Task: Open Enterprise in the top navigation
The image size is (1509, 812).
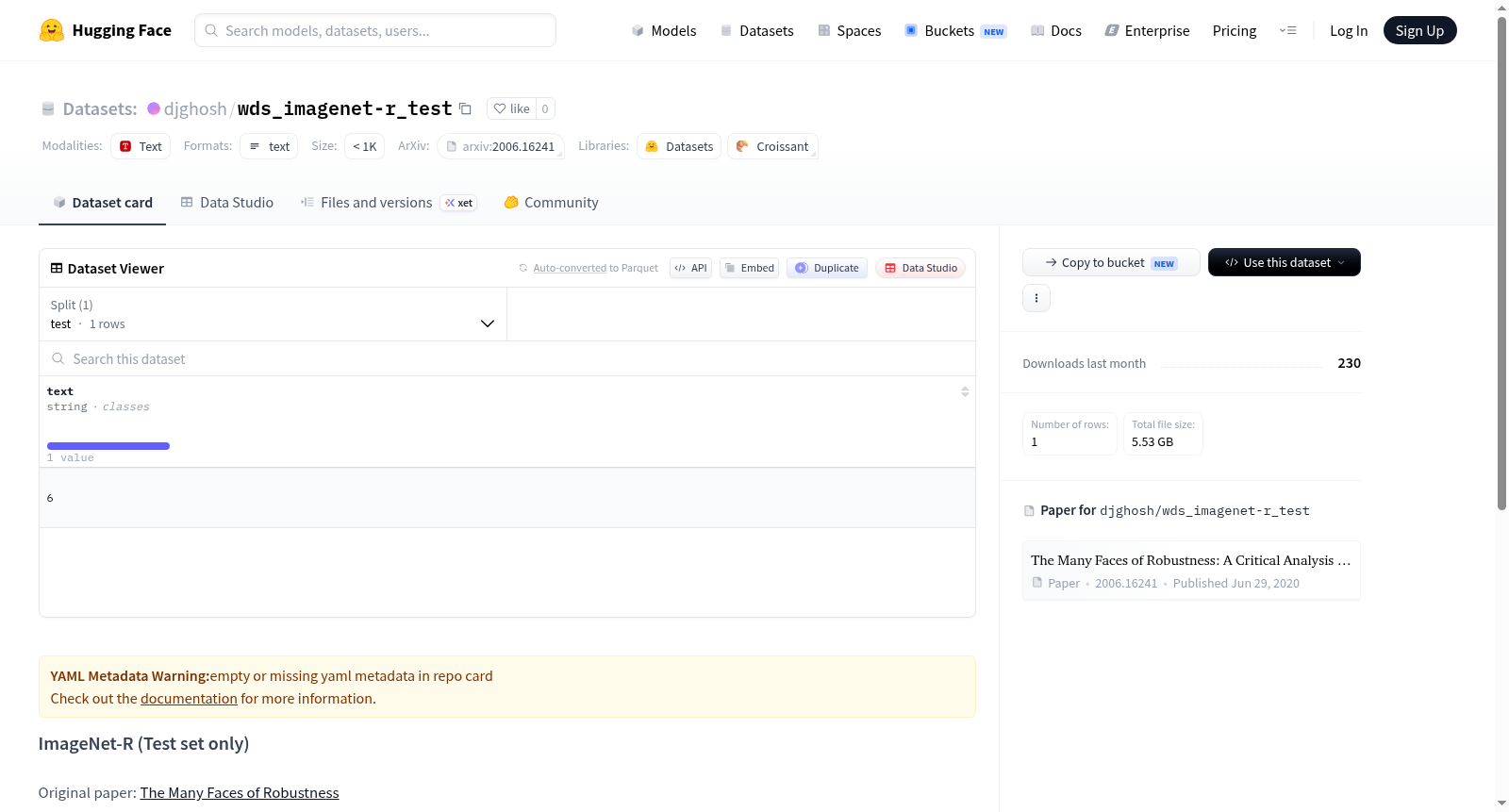Action: [1147, 30]
